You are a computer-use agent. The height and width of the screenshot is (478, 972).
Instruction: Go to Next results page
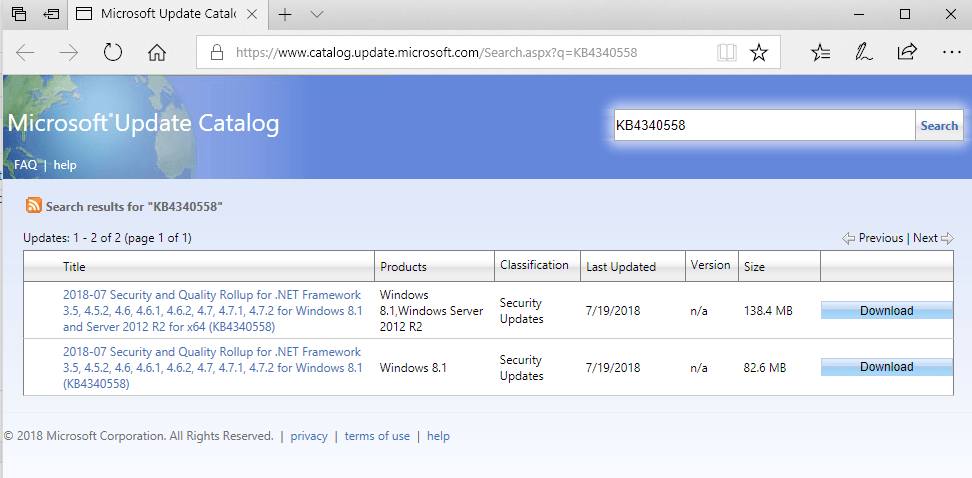(932, 238)
